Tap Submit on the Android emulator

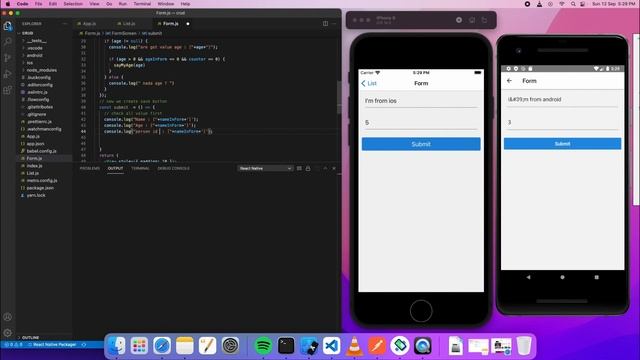pyautogui.click(x=562, y=144)
